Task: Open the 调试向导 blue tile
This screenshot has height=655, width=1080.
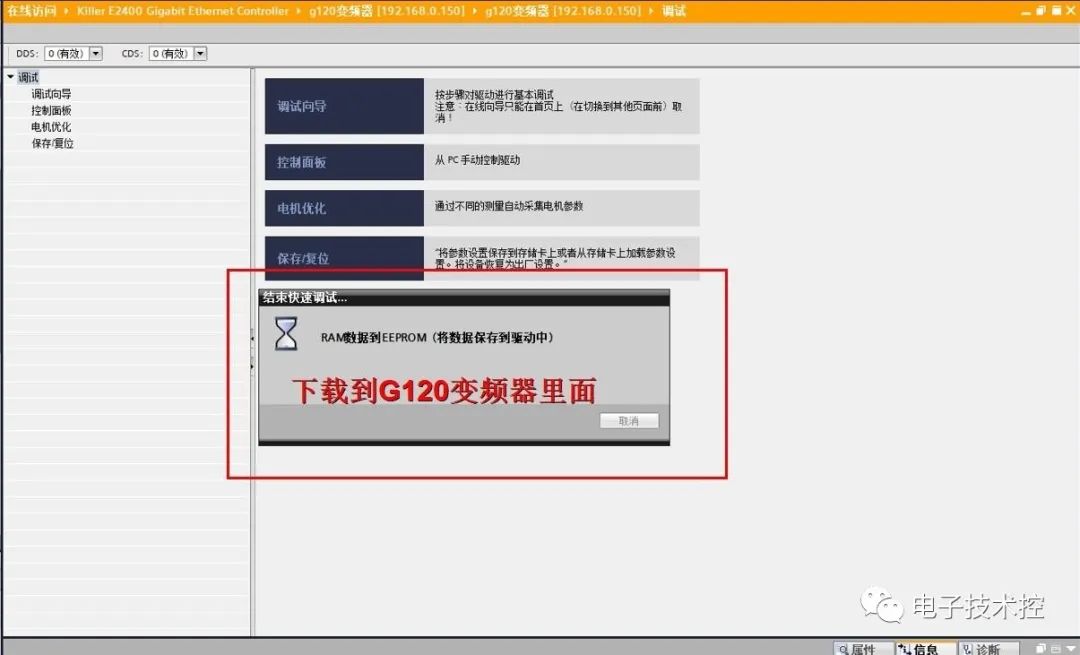Action: [344, 106]
